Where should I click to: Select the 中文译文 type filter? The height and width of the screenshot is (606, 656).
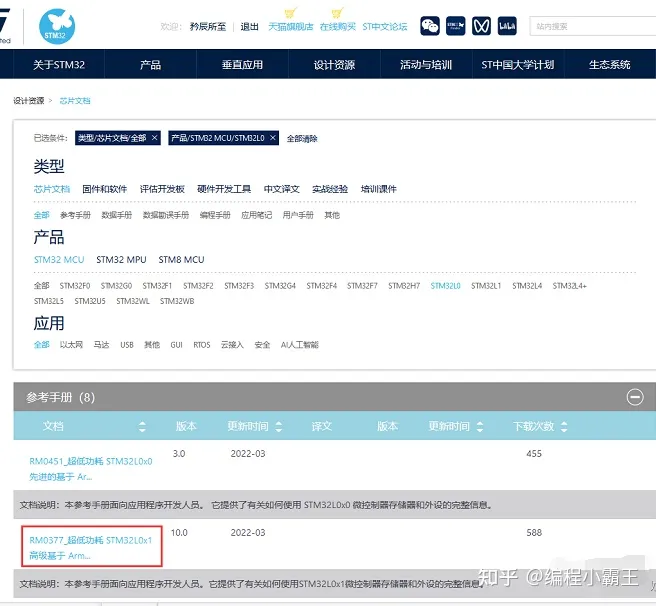pyautogui.click(x=282, y=189)
